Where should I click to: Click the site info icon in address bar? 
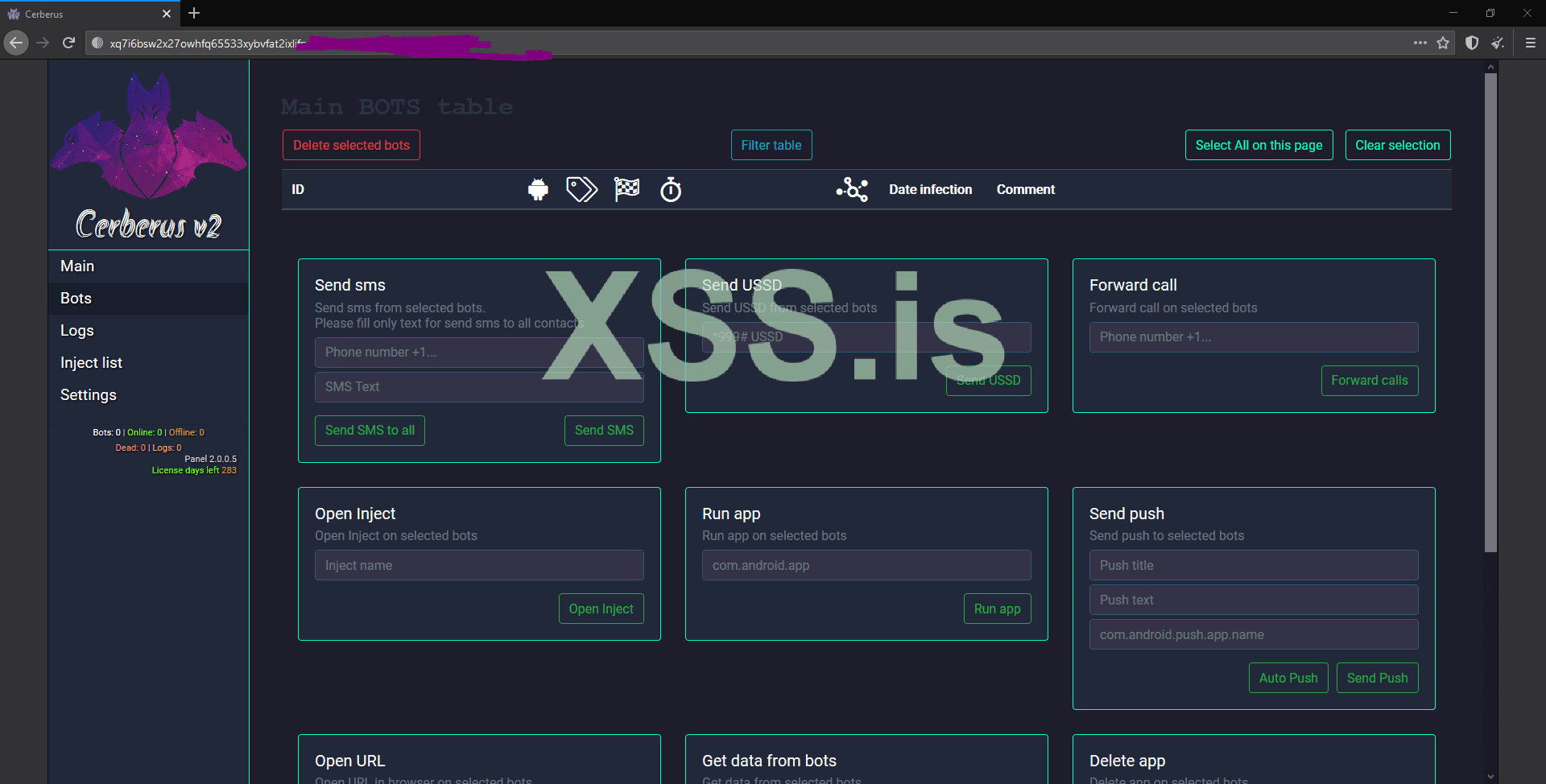(97, 43)
